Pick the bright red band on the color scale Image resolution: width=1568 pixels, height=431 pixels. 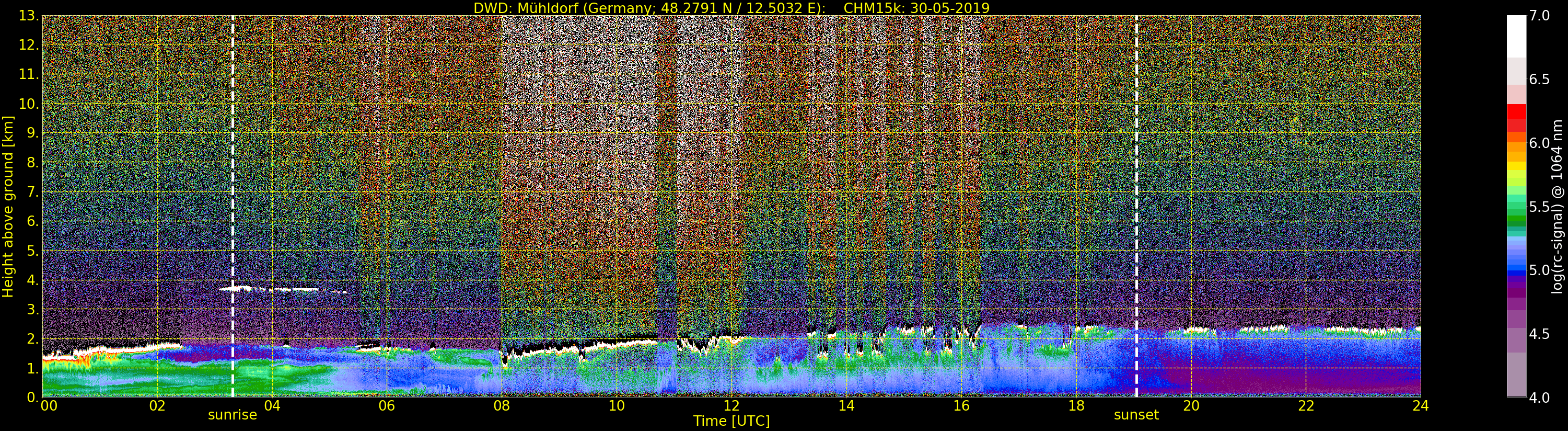[1516, 112]
